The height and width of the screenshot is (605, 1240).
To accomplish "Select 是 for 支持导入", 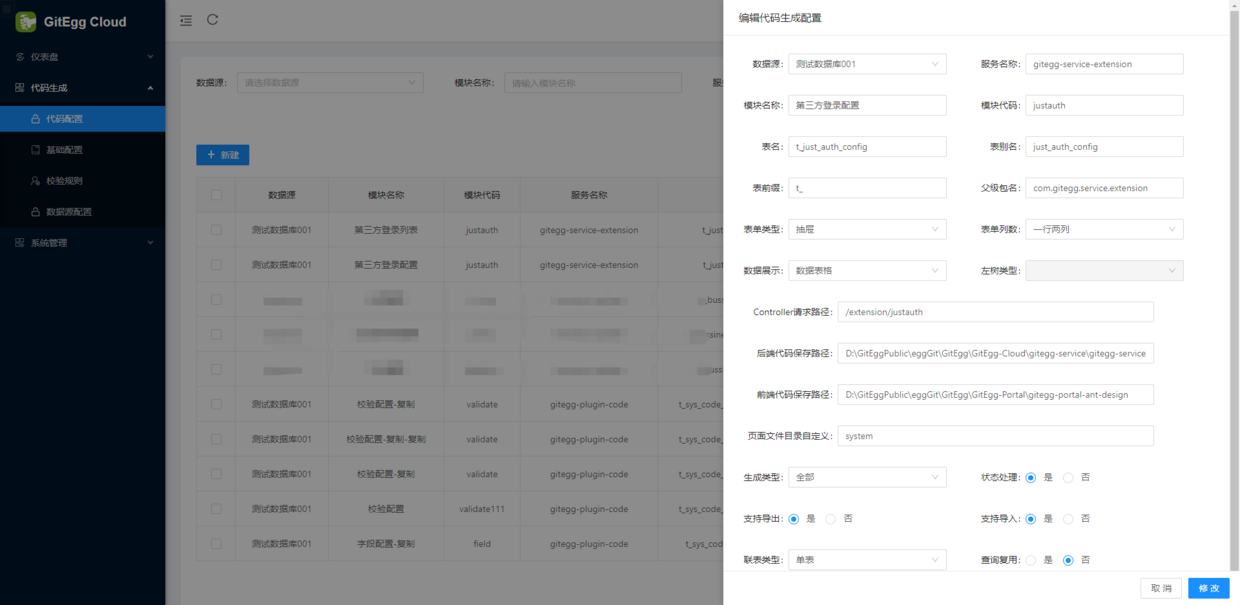I will pyautogui.click(x=1031, y=519).
